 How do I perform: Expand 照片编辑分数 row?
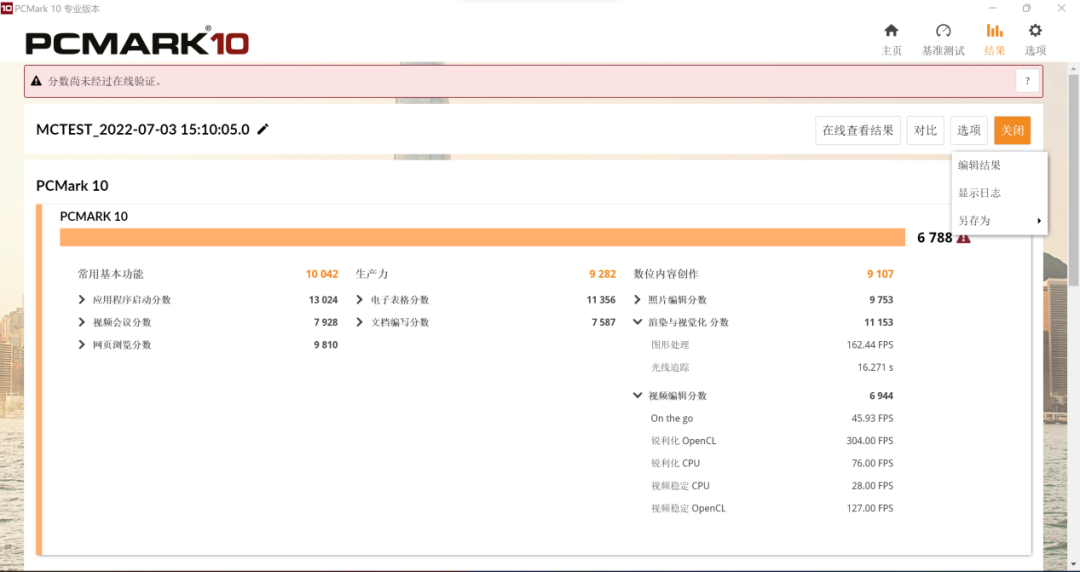[x=637, y=300]
